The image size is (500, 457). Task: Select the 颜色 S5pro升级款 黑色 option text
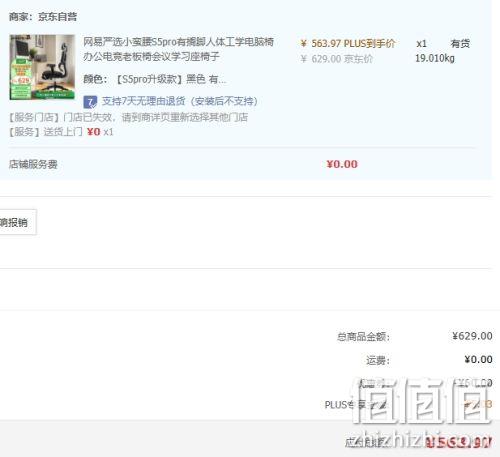155,79
